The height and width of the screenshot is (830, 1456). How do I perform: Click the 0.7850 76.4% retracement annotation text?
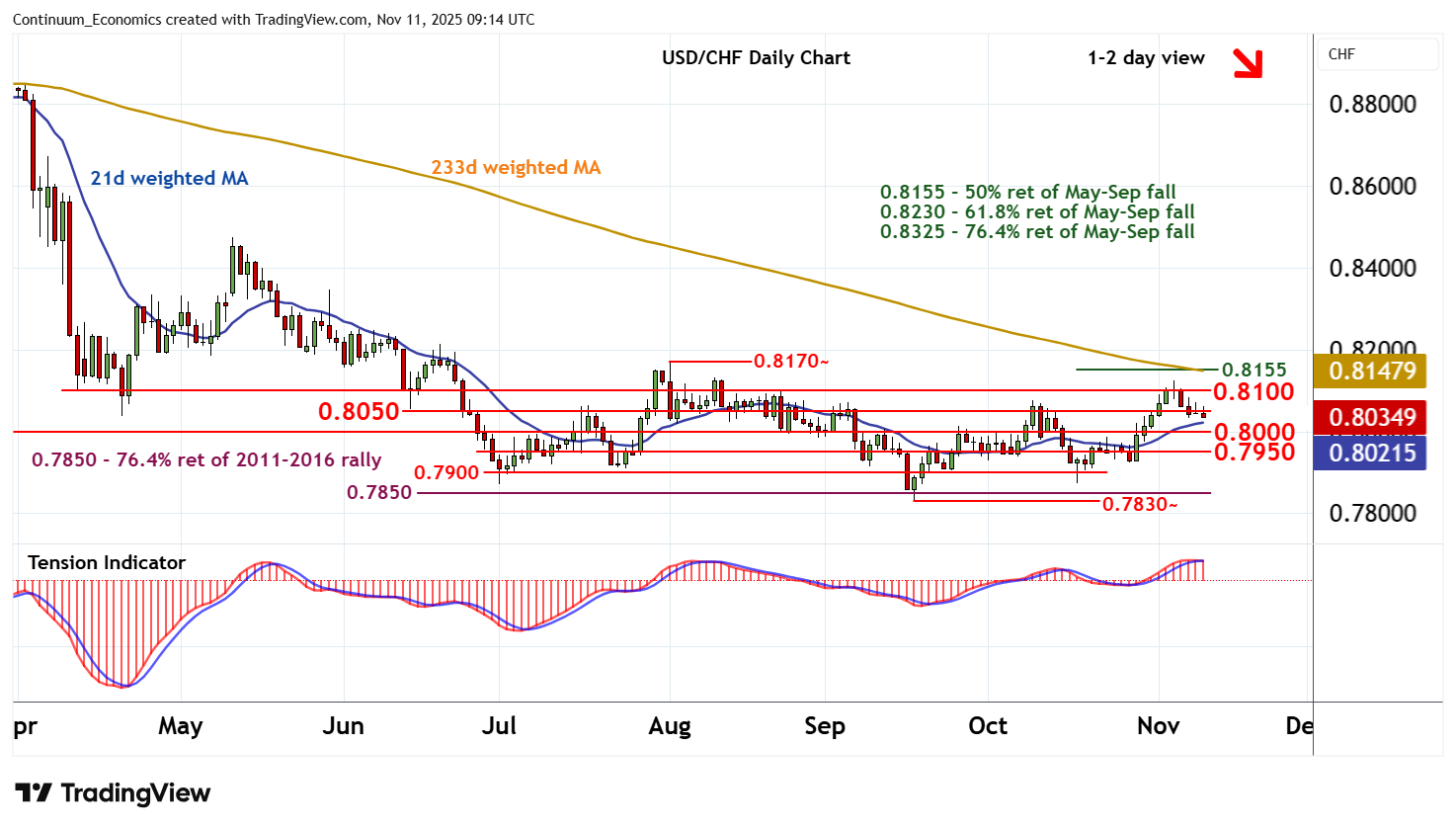click(x=206, y=459)
